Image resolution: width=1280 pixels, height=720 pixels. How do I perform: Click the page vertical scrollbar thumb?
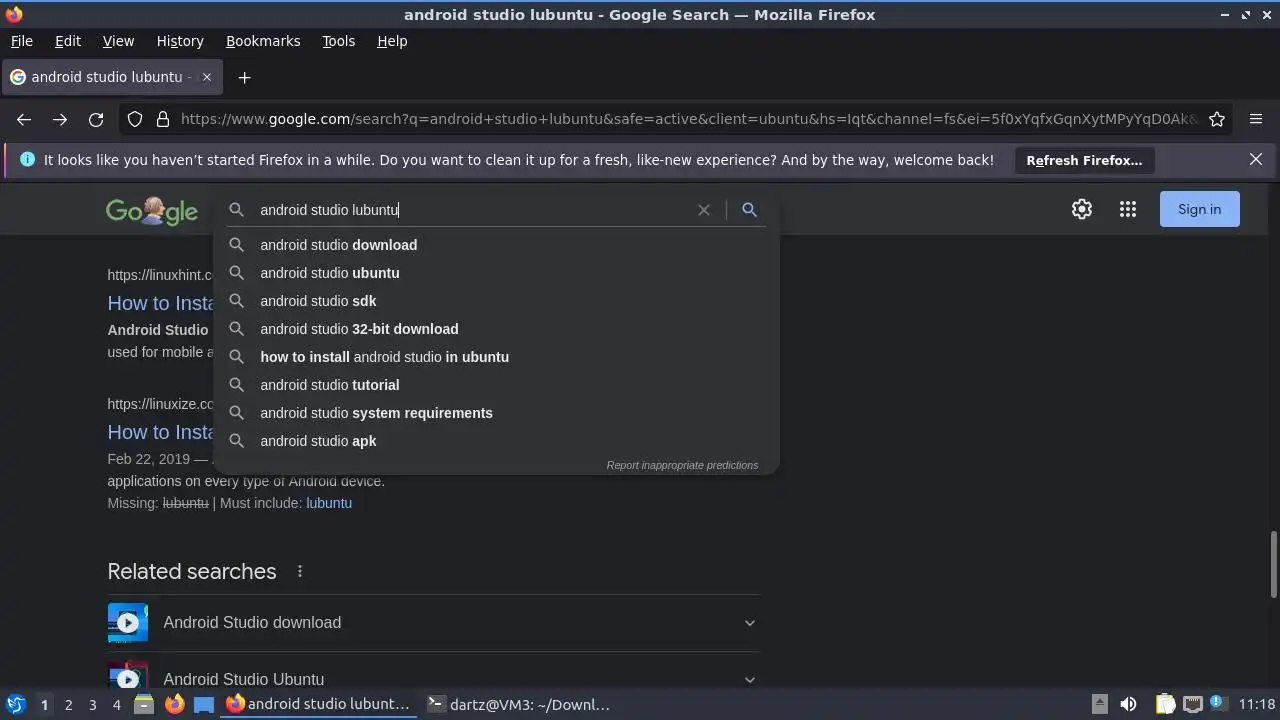[x=1274, y=565]
